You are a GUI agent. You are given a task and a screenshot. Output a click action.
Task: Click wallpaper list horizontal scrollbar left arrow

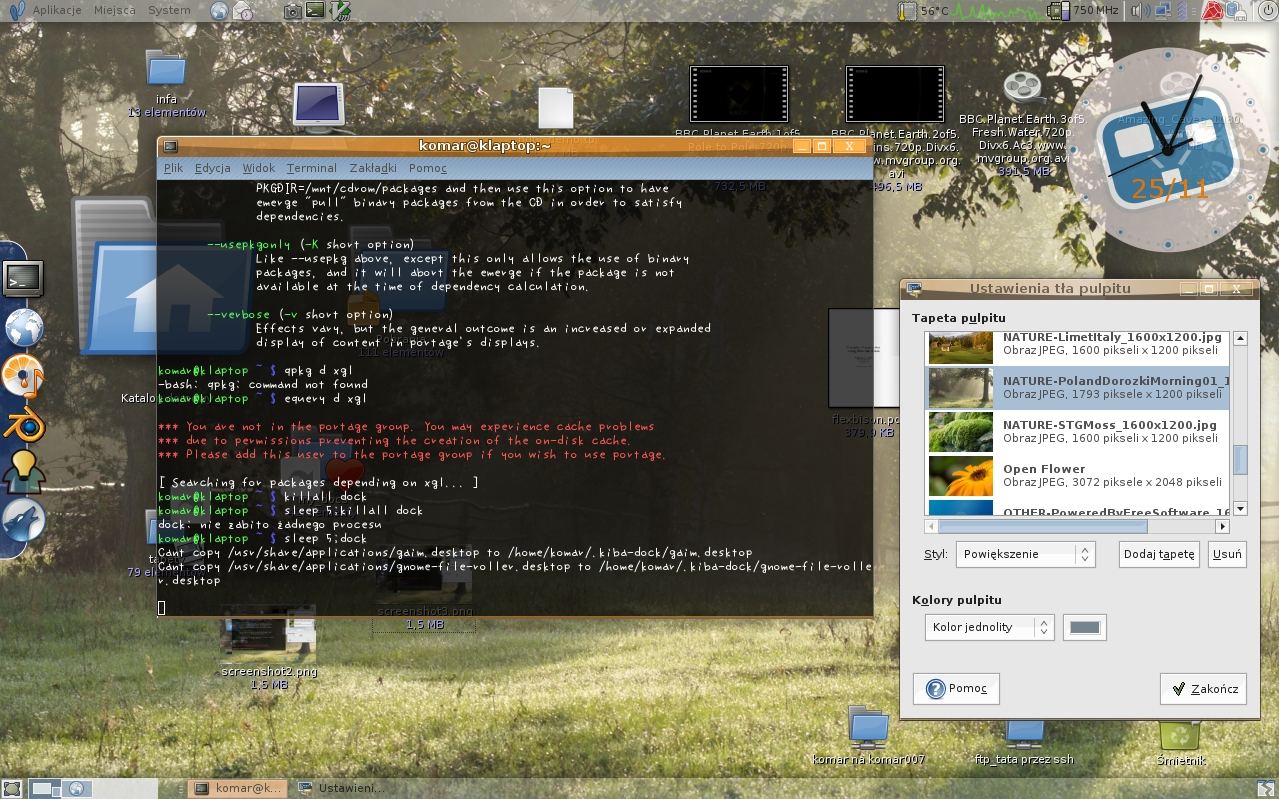pyautogui.click(x=932, y=526)
